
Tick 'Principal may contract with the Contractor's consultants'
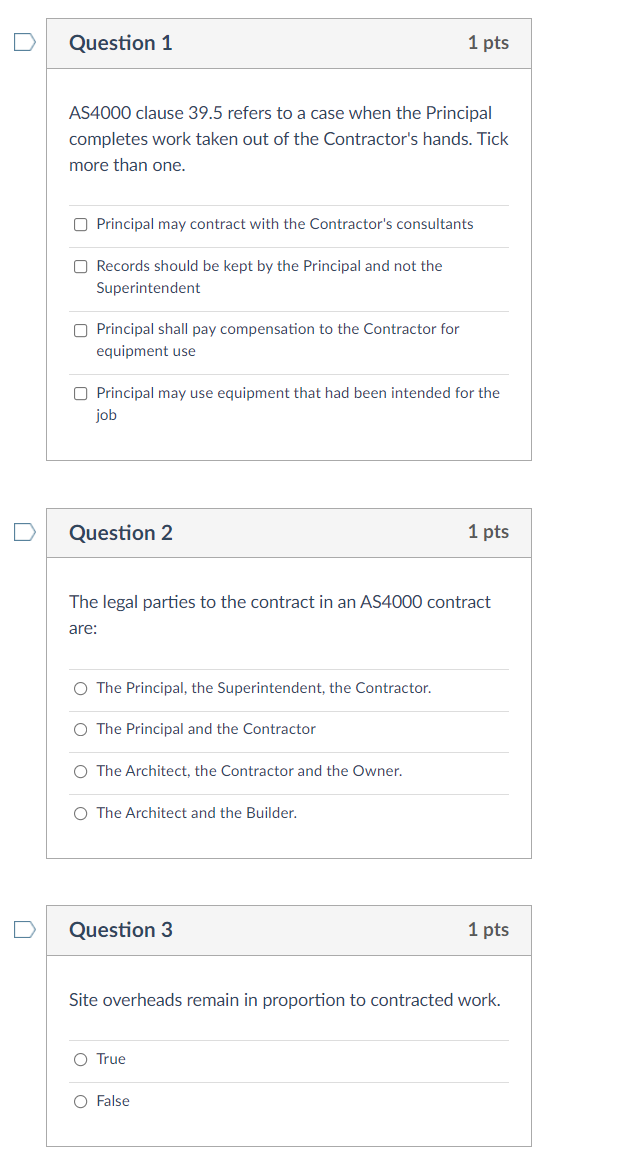[80, 224]
